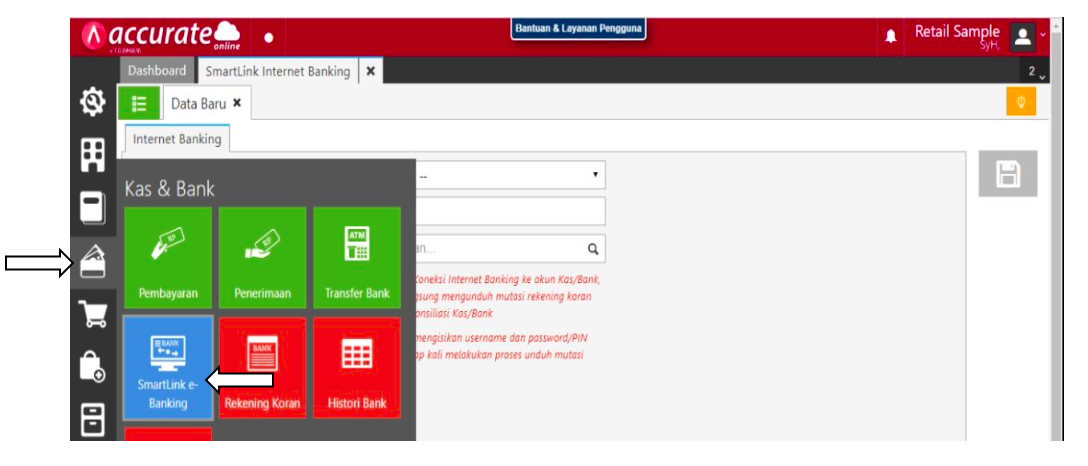
Task: Click the Kas & Bank panel heading
Action: tap(169, 188)
